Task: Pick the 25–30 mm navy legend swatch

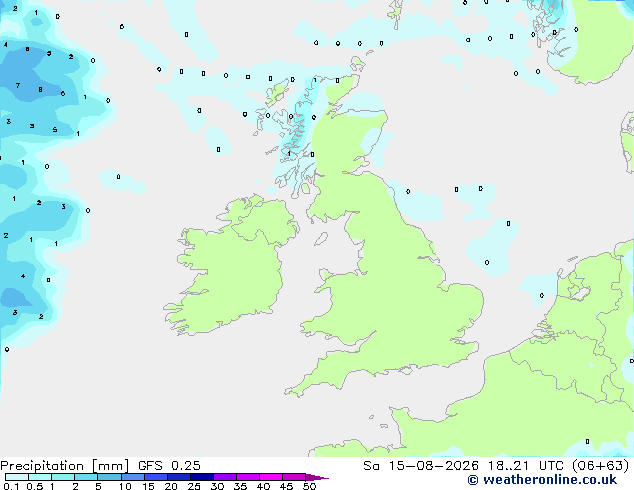Action: [202, 477]
